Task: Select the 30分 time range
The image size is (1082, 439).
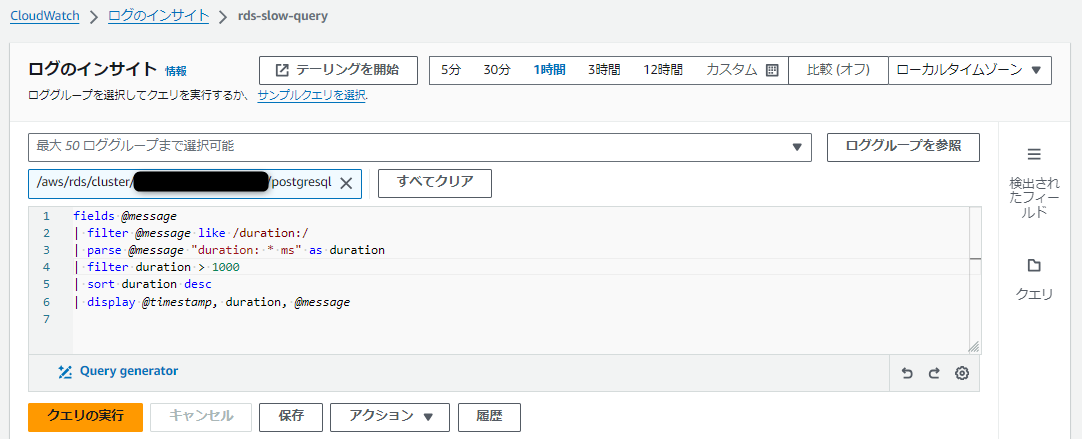Action: pyautogui.click(x=497, y=70)
